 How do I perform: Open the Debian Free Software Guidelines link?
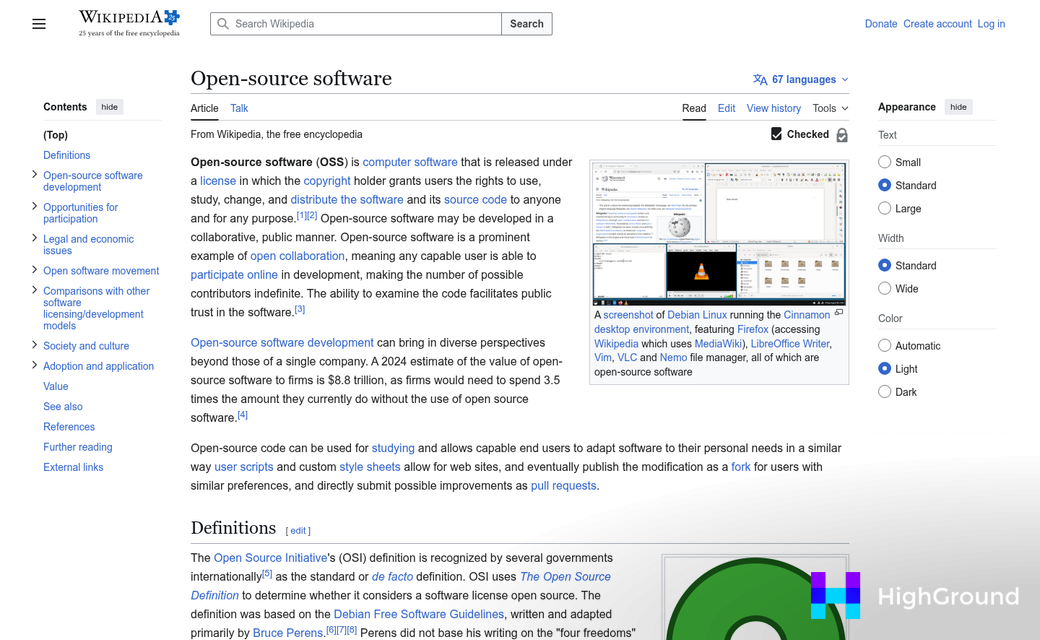tap(419, 614)
